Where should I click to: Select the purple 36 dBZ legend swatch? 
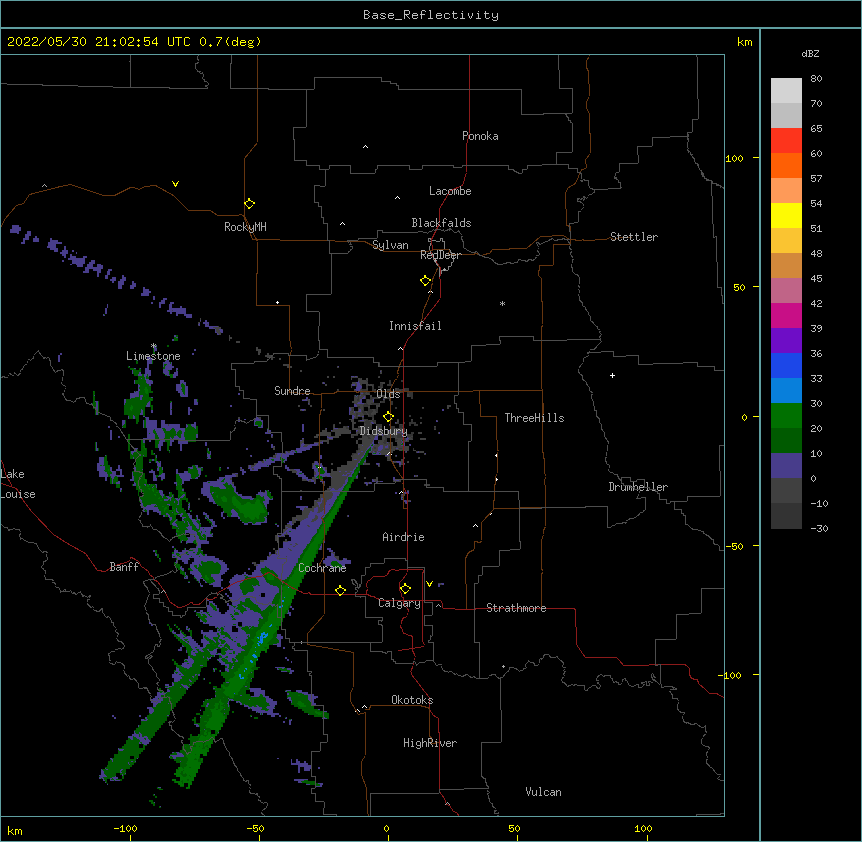tap(786, 341)
